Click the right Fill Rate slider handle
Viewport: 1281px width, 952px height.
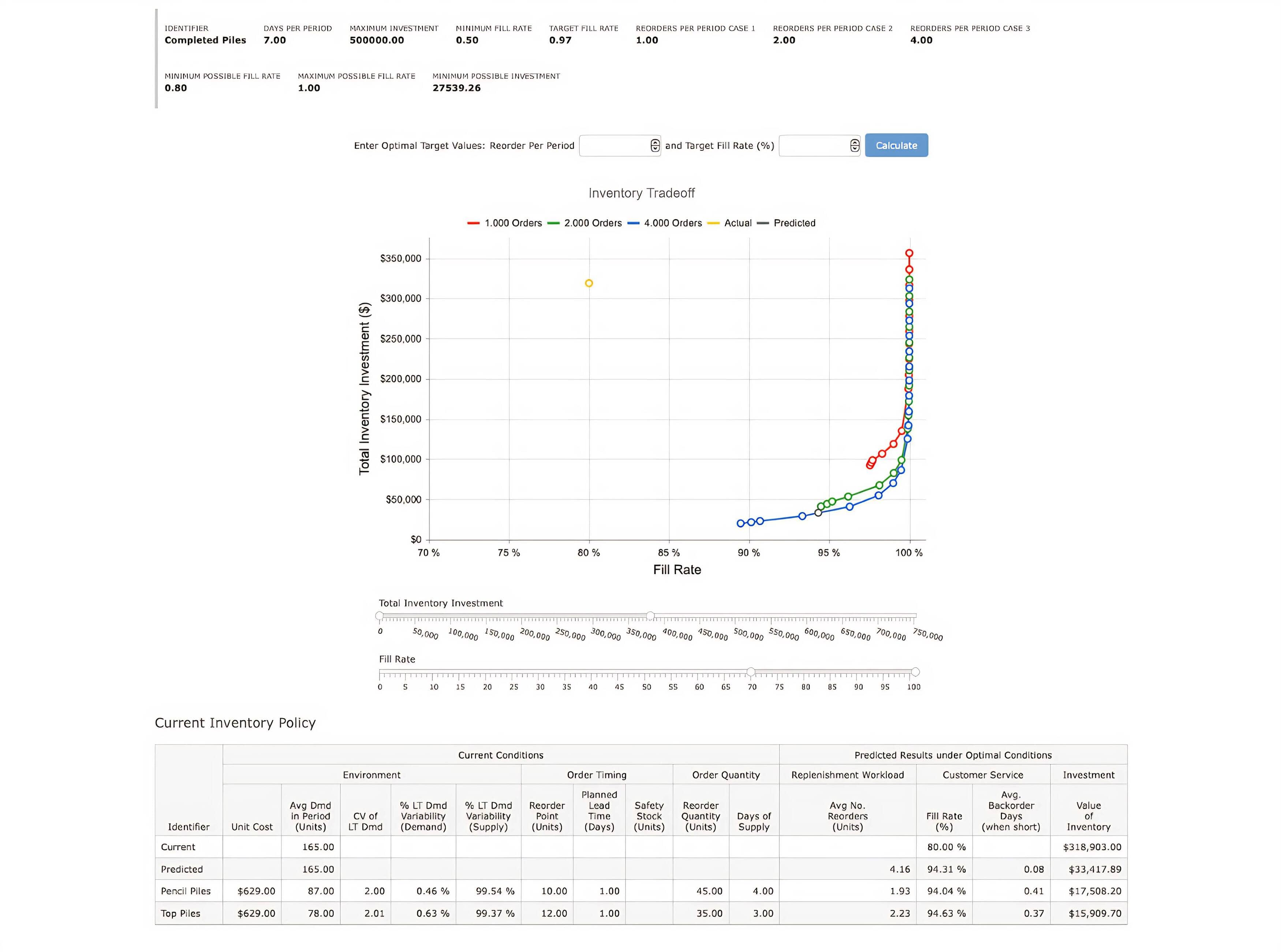[916, 671]
